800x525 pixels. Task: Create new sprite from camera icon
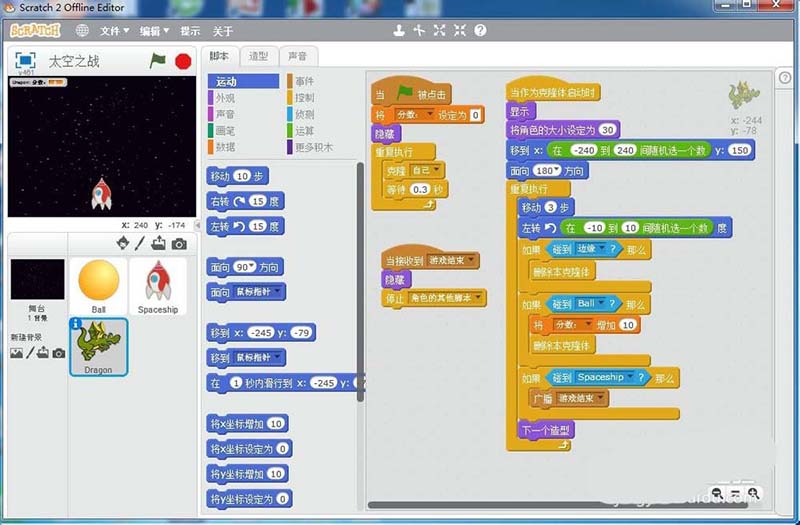tap(179, 244)
